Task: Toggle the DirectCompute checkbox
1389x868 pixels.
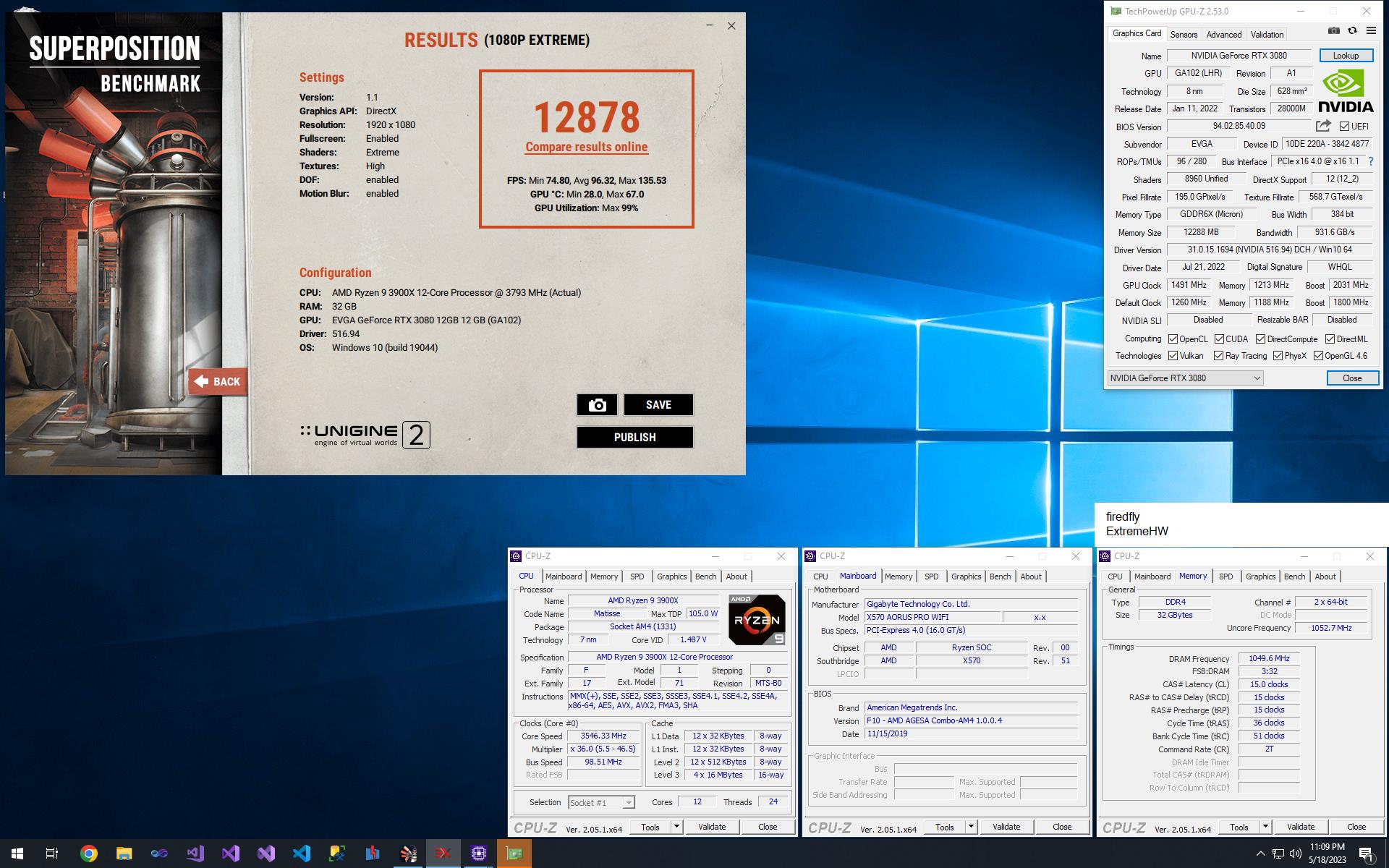Action: (x=1260, y=339)
